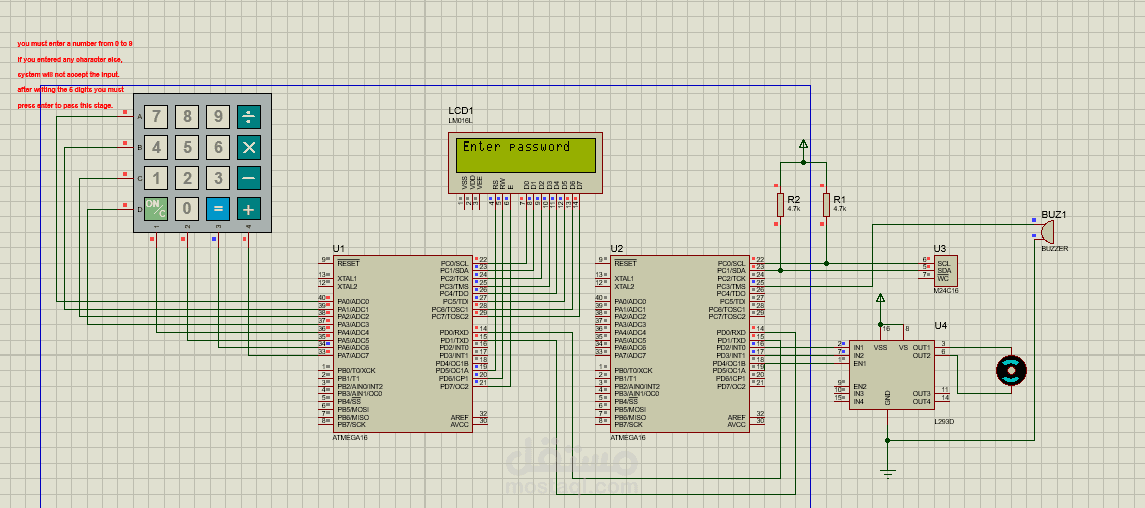Screen dimensions: 1145x508
Task: Click the U3 reference label
Action: tap(940, 249)
